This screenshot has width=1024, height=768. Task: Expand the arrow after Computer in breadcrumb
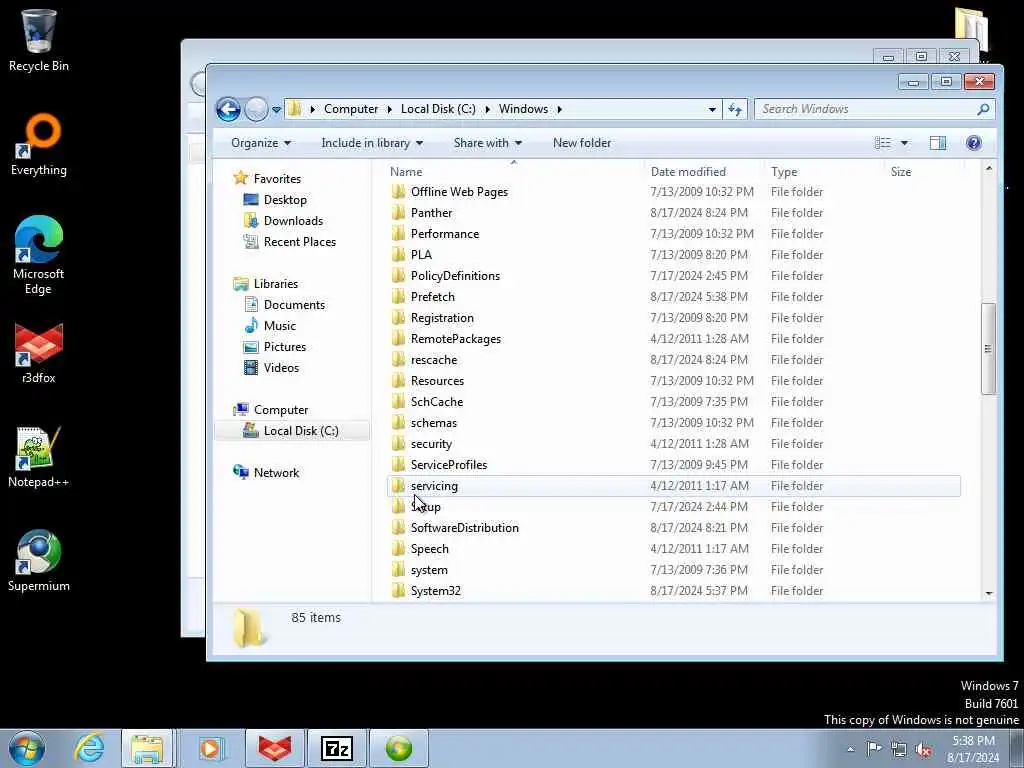coord(391,109)
